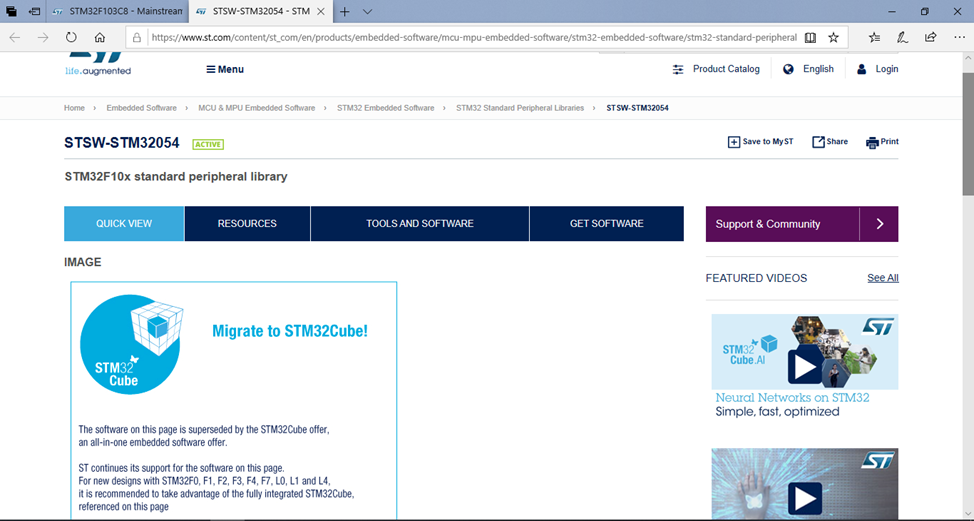Click the browser share icon
974x521 pixels.
(931, 37)
